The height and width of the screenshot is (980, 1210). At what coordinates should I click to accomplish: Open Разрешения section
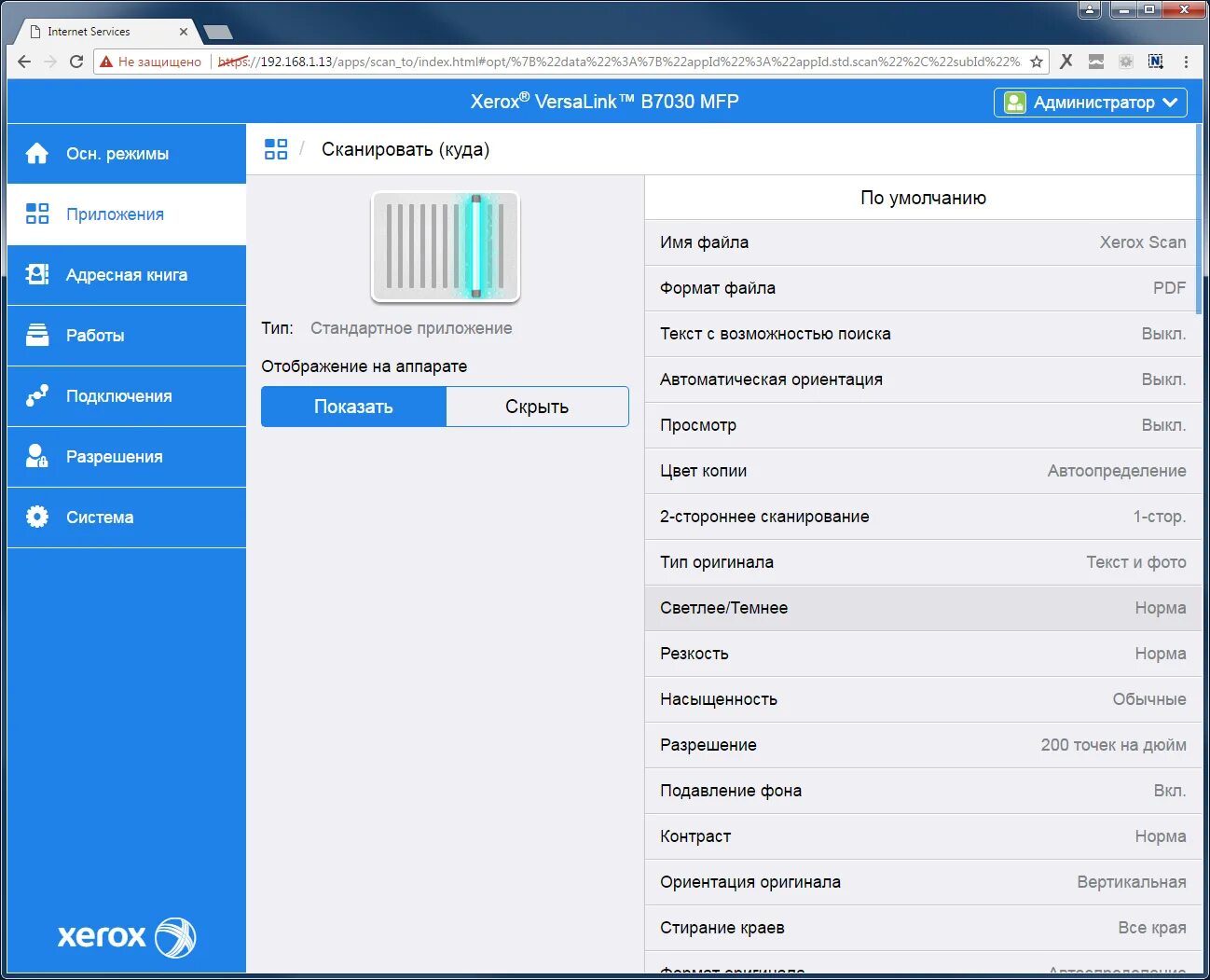tap(127, 457)
